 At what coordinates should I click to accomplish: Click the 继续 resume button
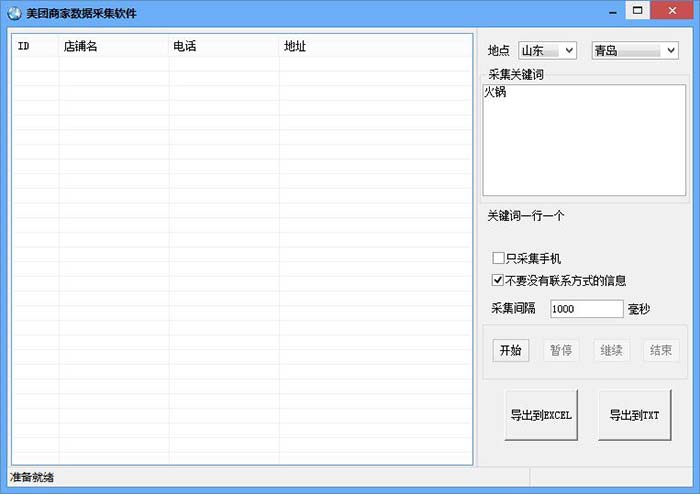click(x=611, y=350)
